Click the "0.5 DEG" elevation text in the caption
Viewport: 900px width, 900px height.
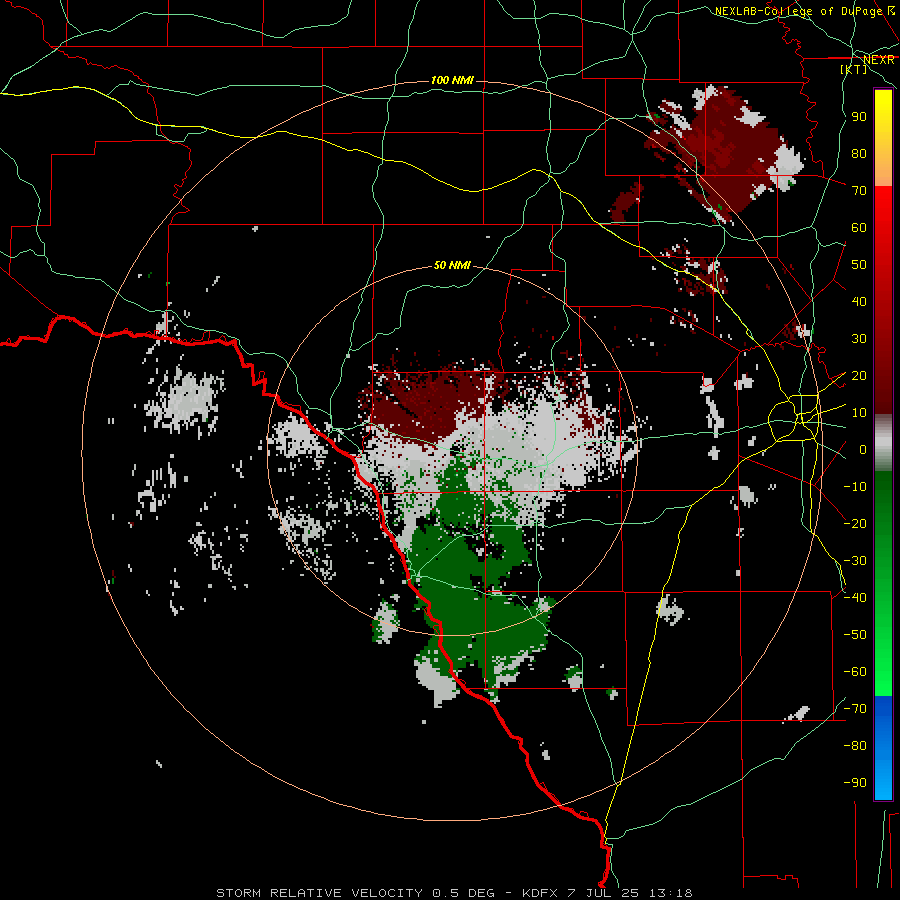coord(463,893)
